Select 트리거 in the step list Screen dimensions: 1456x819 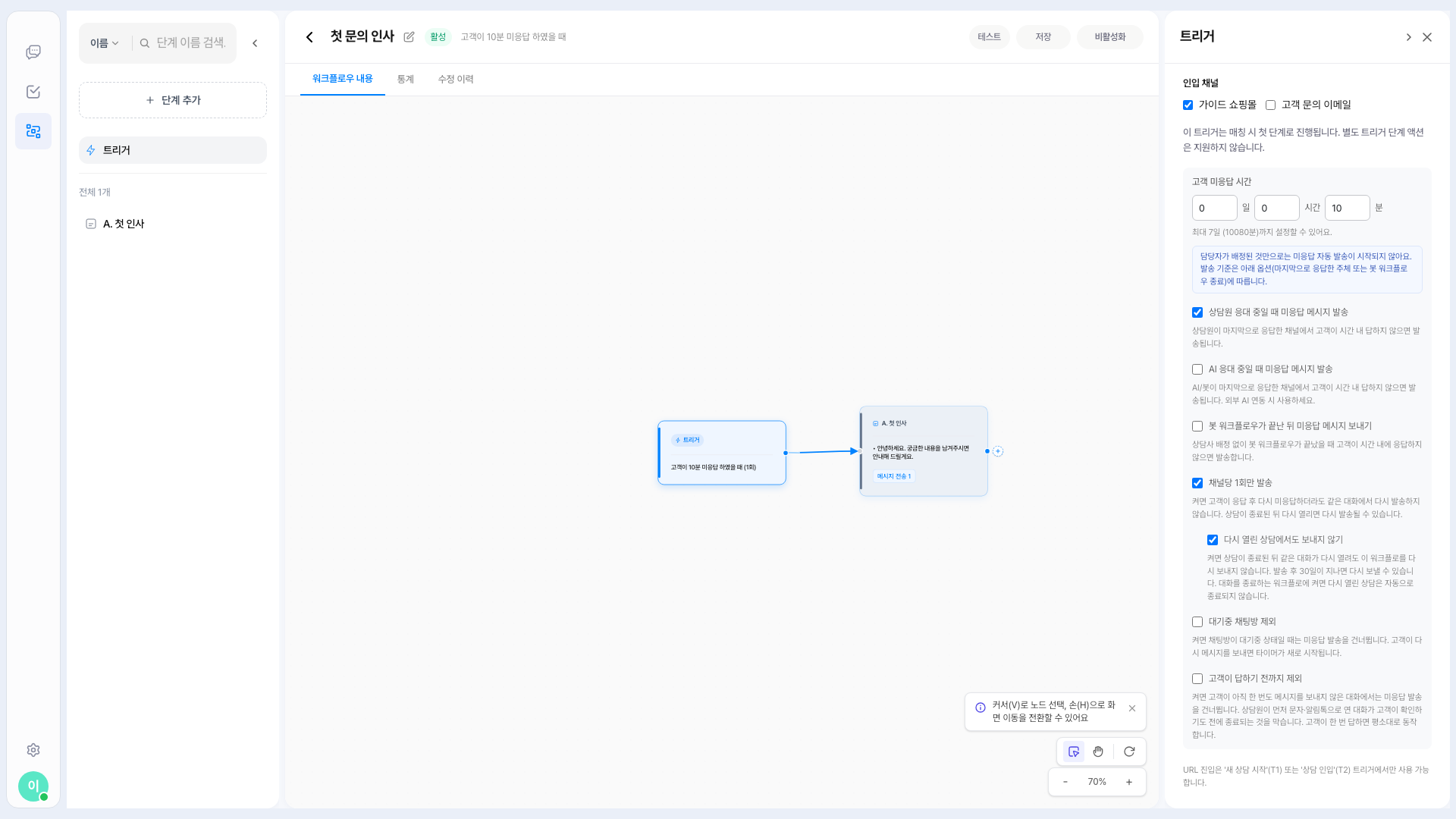click(173, 150)
